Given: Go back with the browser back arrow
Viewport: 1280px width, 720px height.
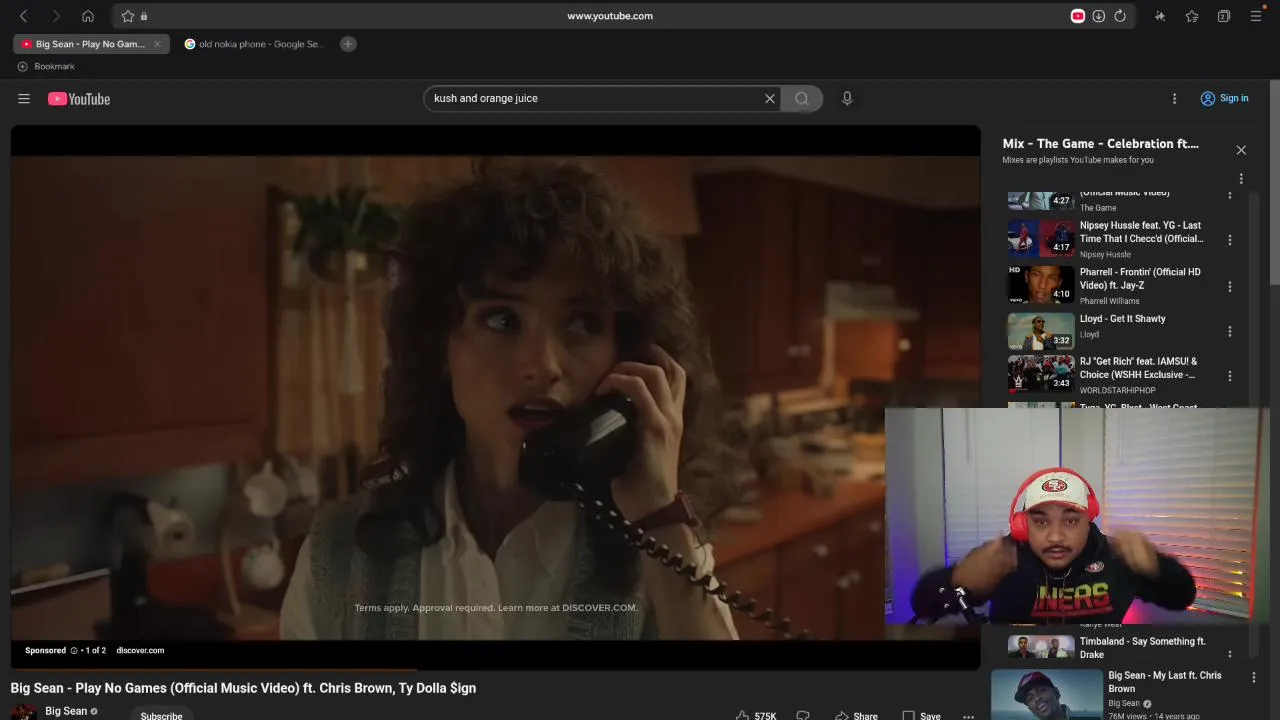Looking at the screenshot, I should pos(24,16).
